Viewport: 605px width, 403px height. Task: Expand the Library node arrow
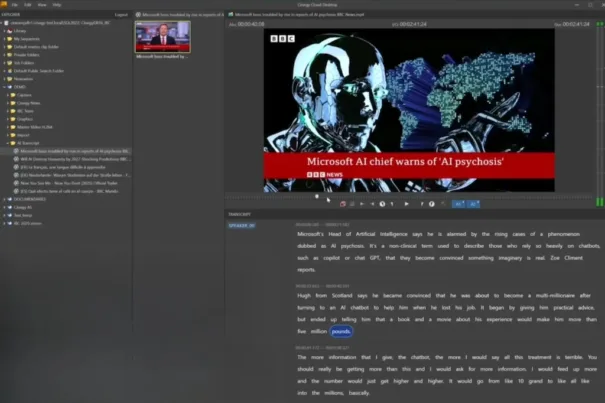click(x=4, y=31)
